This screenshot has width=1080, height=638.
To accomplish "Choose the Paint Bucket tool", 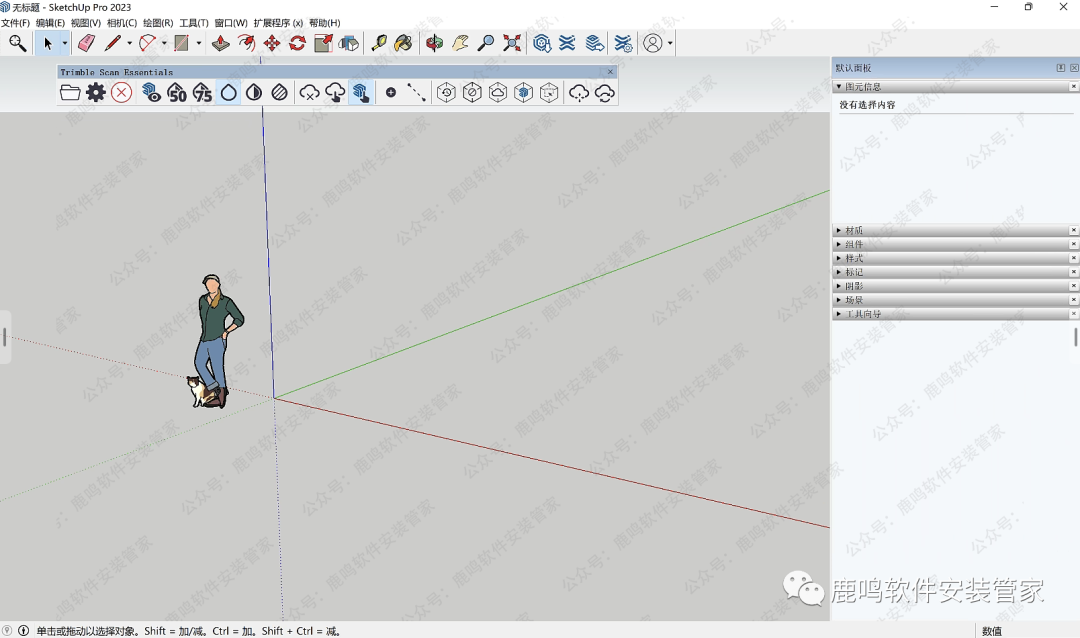I will 404,43.
